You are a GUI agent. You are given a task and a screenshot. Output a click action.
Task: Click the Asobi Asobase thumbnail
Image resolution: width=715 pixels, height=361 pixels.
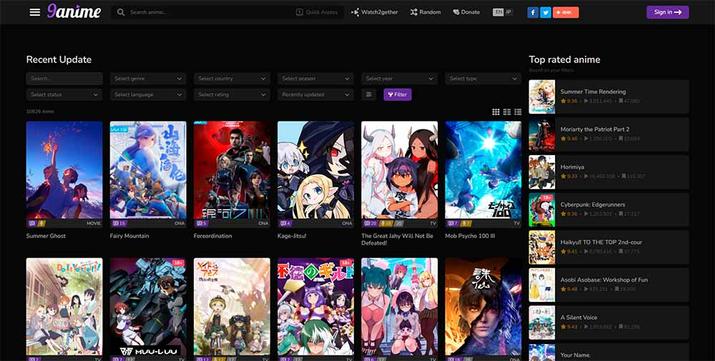click(542, 285)
